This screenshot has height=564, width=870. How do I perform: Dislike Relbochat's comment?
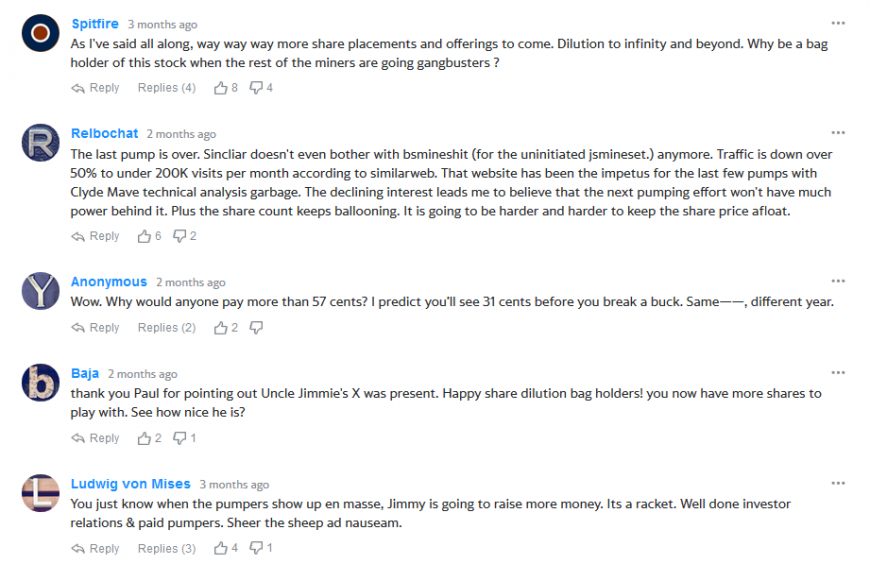(180, 236)
